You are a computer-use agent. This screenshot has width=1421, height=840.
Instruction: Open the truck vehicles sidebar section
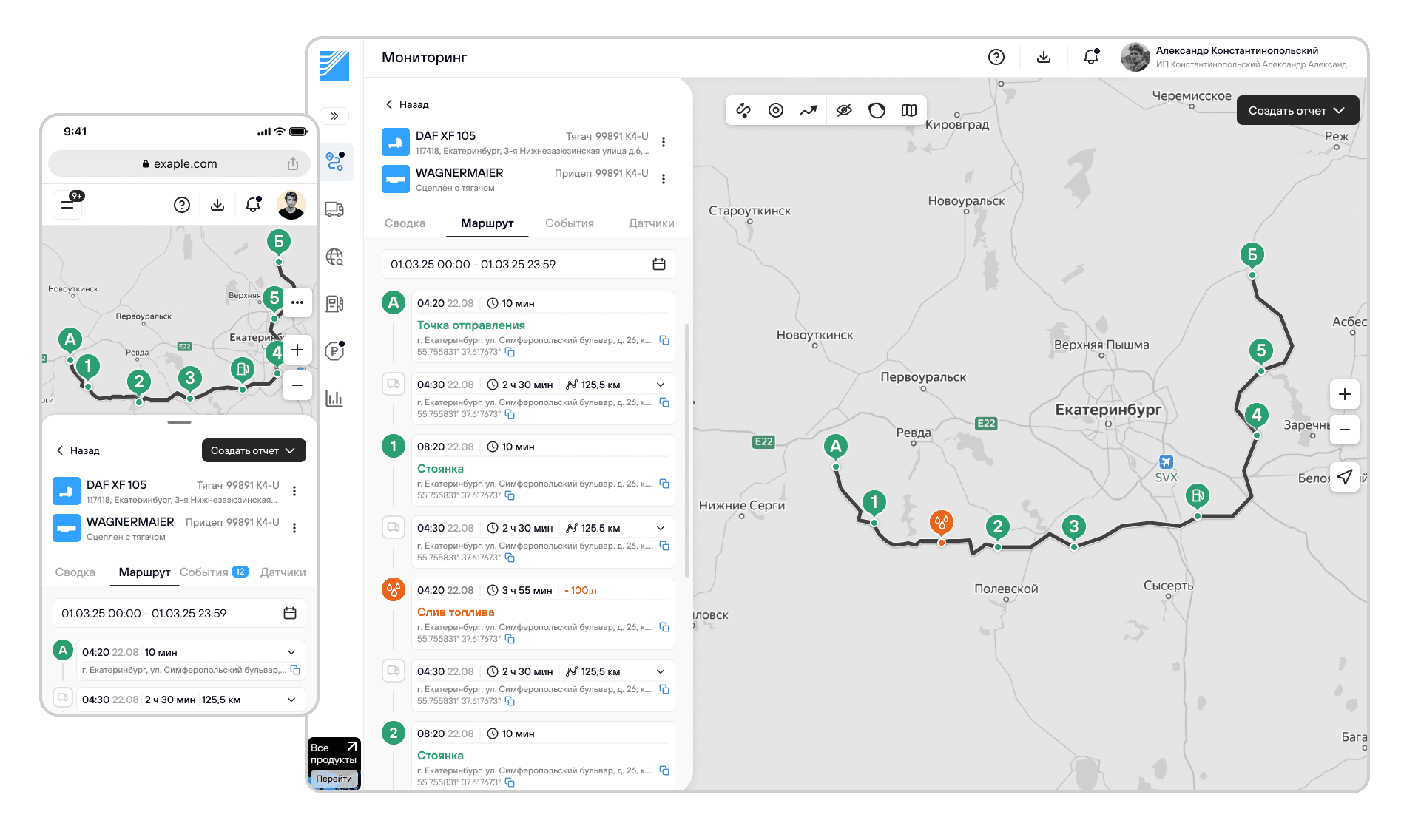click(x=334, y=209)
